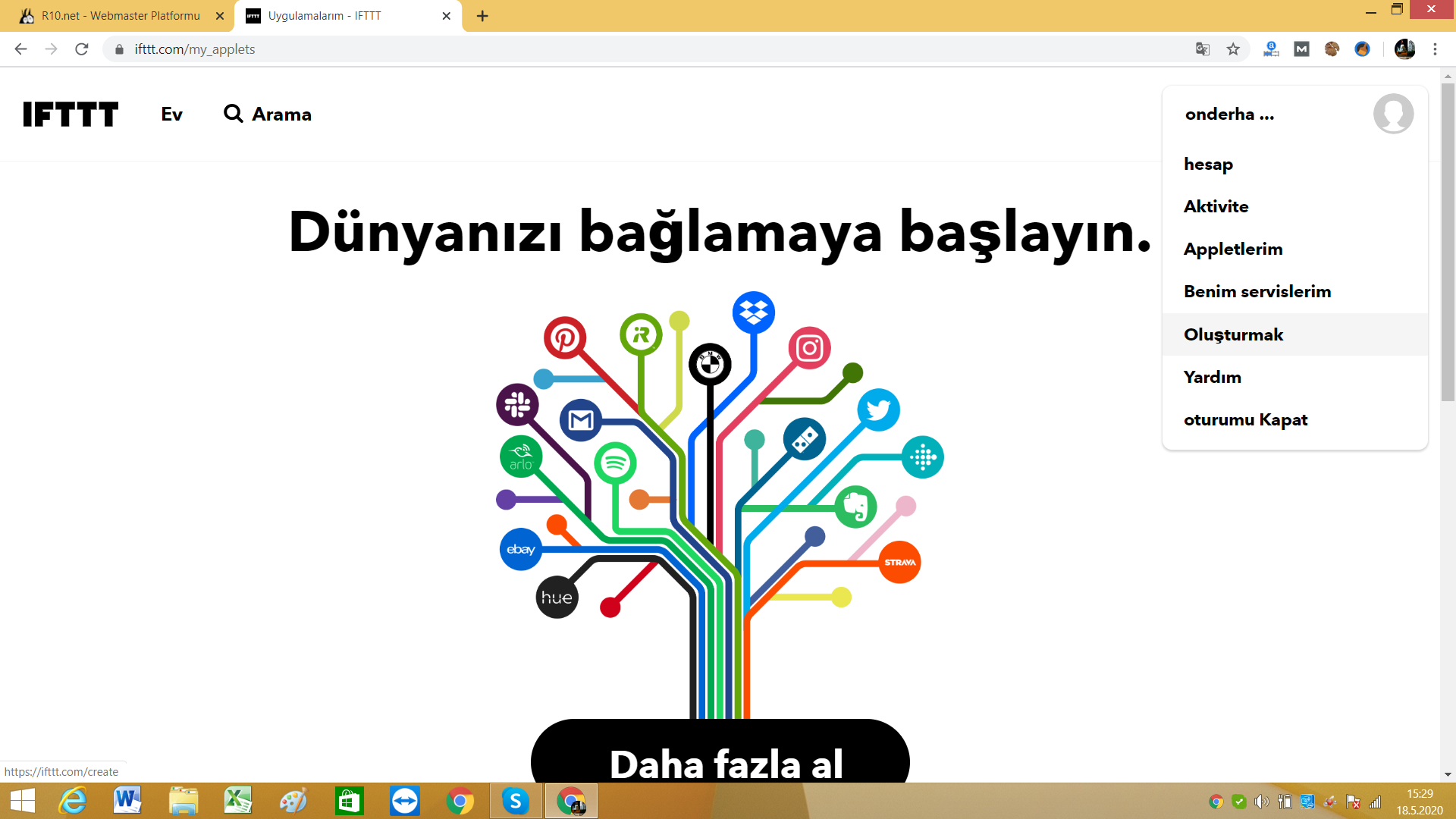Open the Windows Store taskbar icon
Image resolution: width=1456 pixels, height=819 pixels.
tap(349, 801)
